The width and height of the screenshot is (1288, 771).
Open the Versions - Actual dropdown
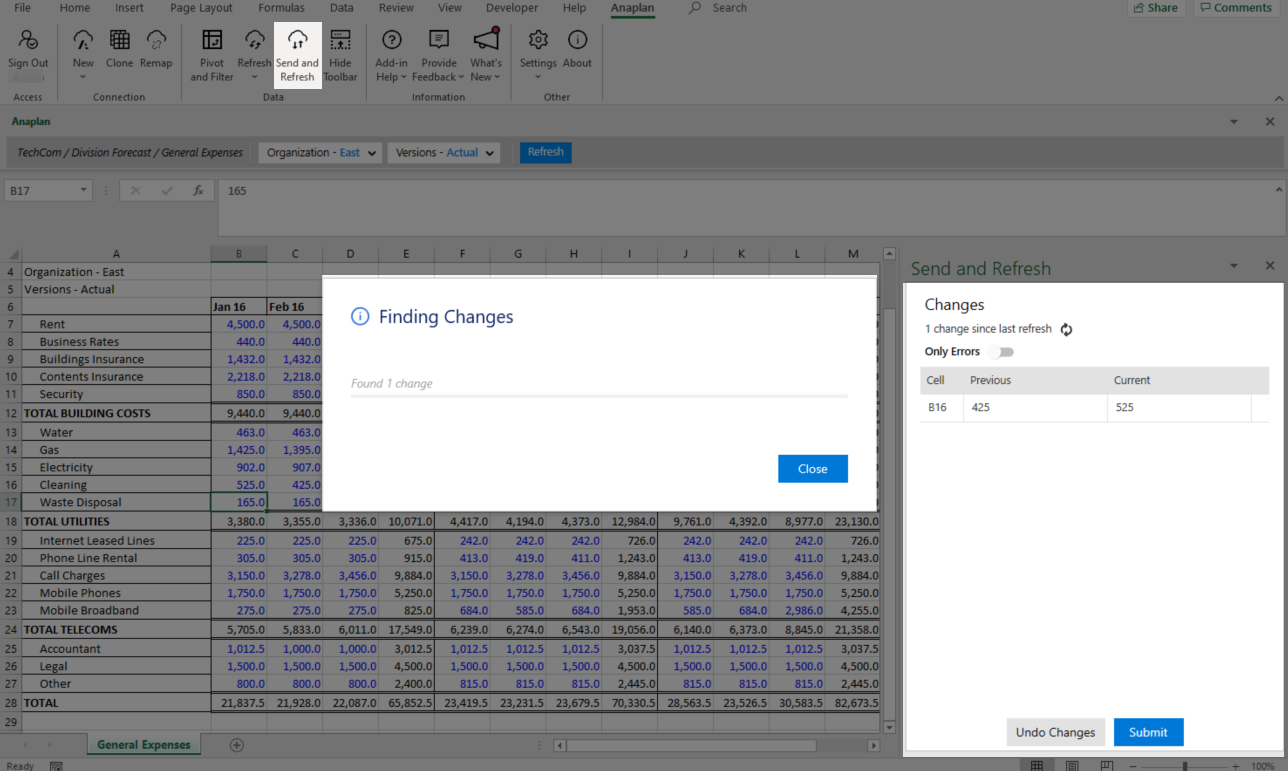(489, 152)
